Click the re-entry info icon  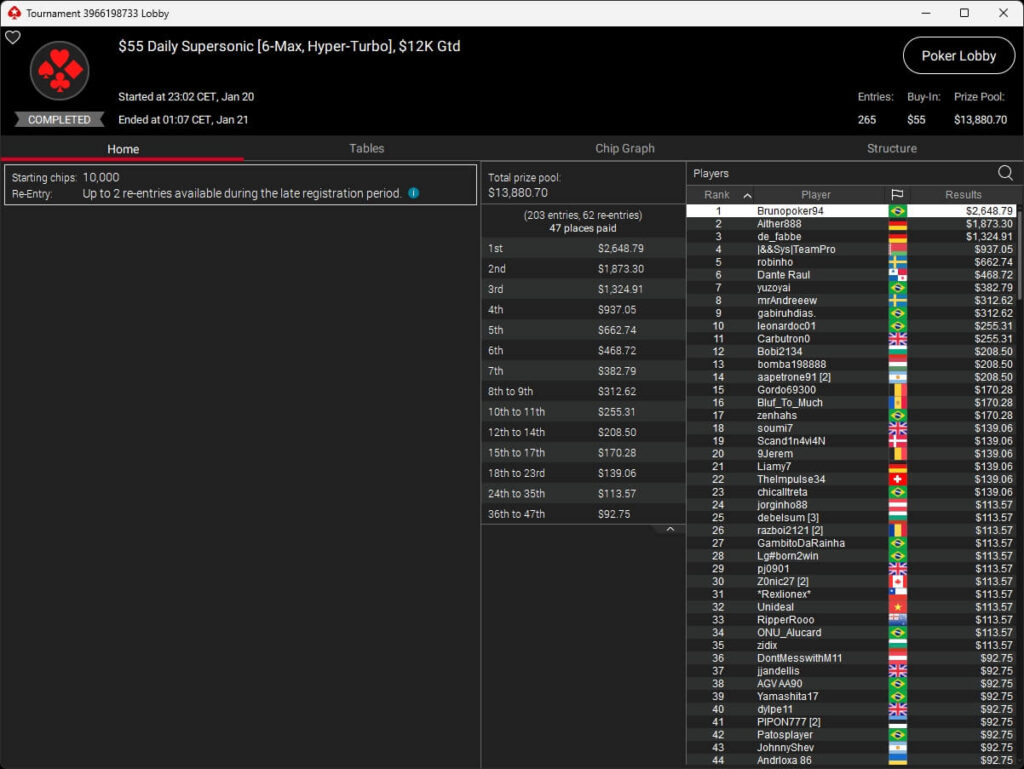(x=414, y=193)
